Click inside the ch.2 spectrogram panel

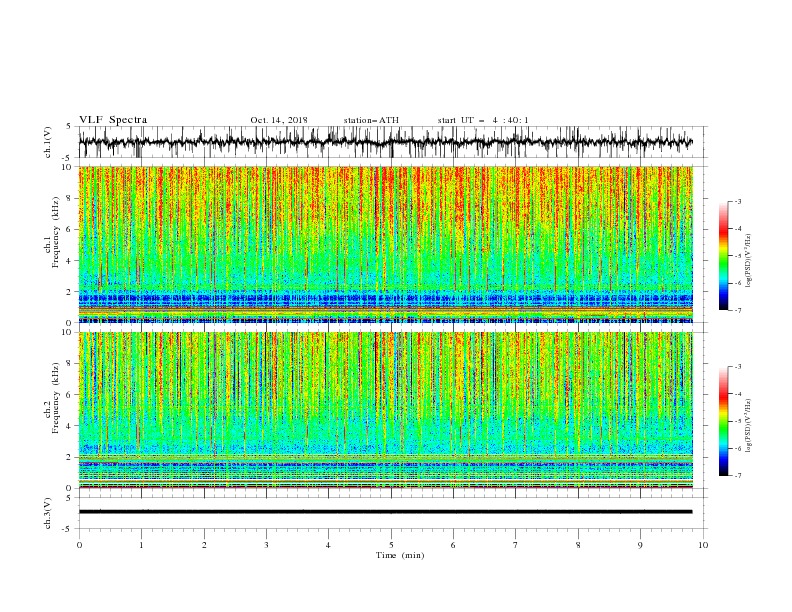tap(385, 410)
